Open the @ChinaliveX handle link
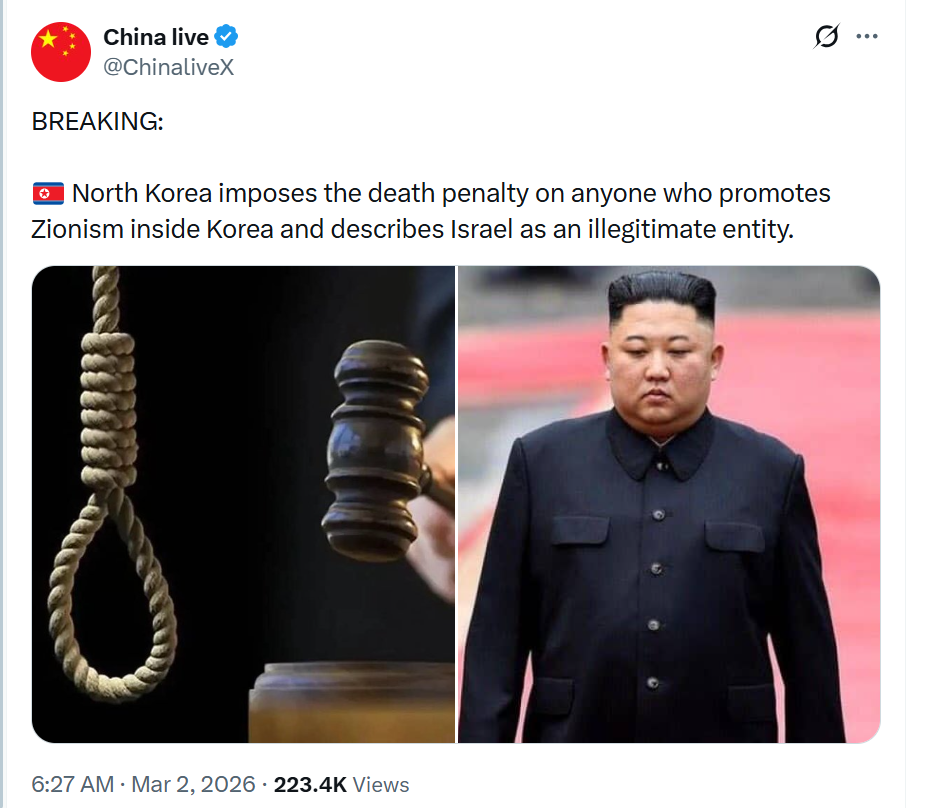 click(169, 67)
